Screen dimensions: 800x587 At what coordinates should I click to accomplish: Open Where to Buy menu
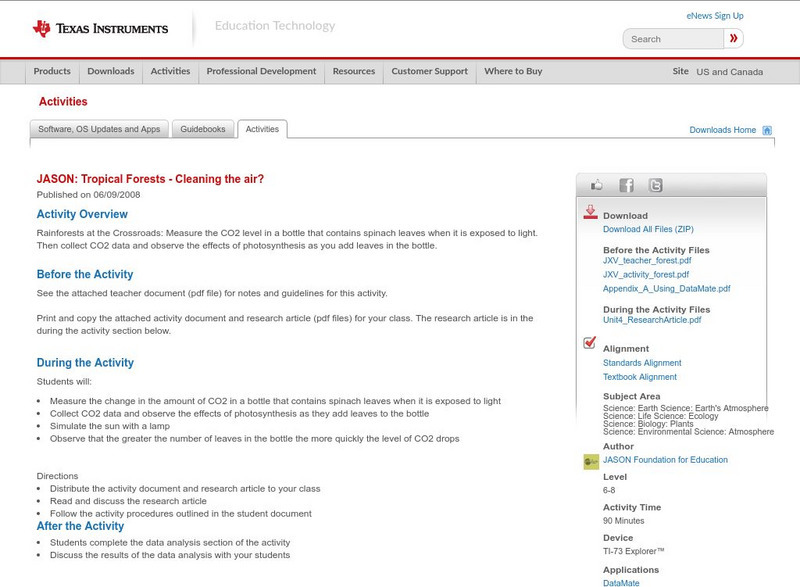pyautogui.click(x=513, y=71)
